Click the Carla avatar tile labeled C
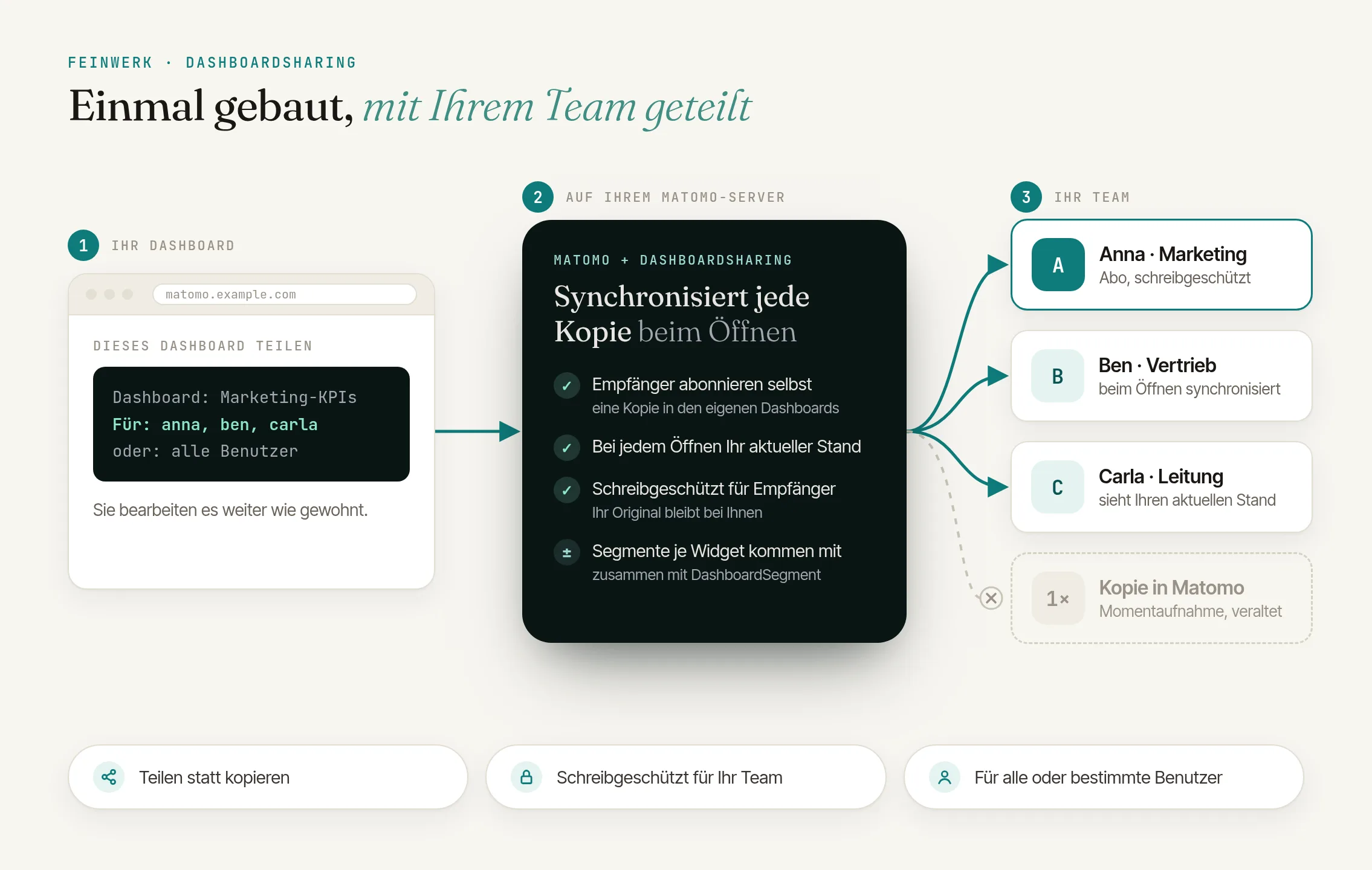 coord(1058,487)
